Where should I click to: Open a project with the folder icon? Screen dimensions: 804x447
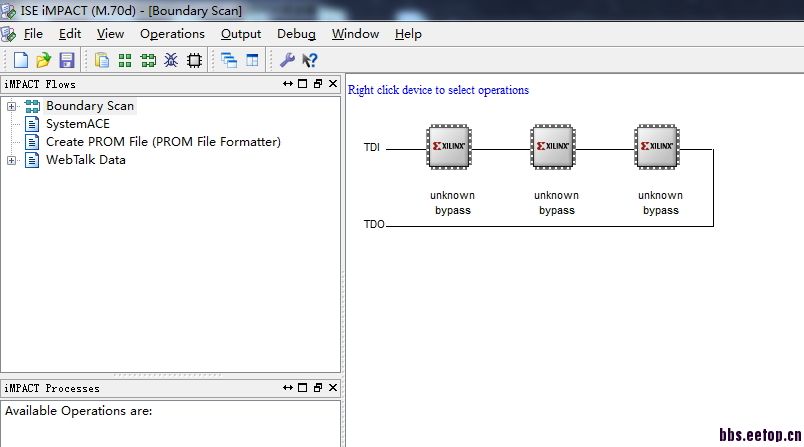click(44, 60)
